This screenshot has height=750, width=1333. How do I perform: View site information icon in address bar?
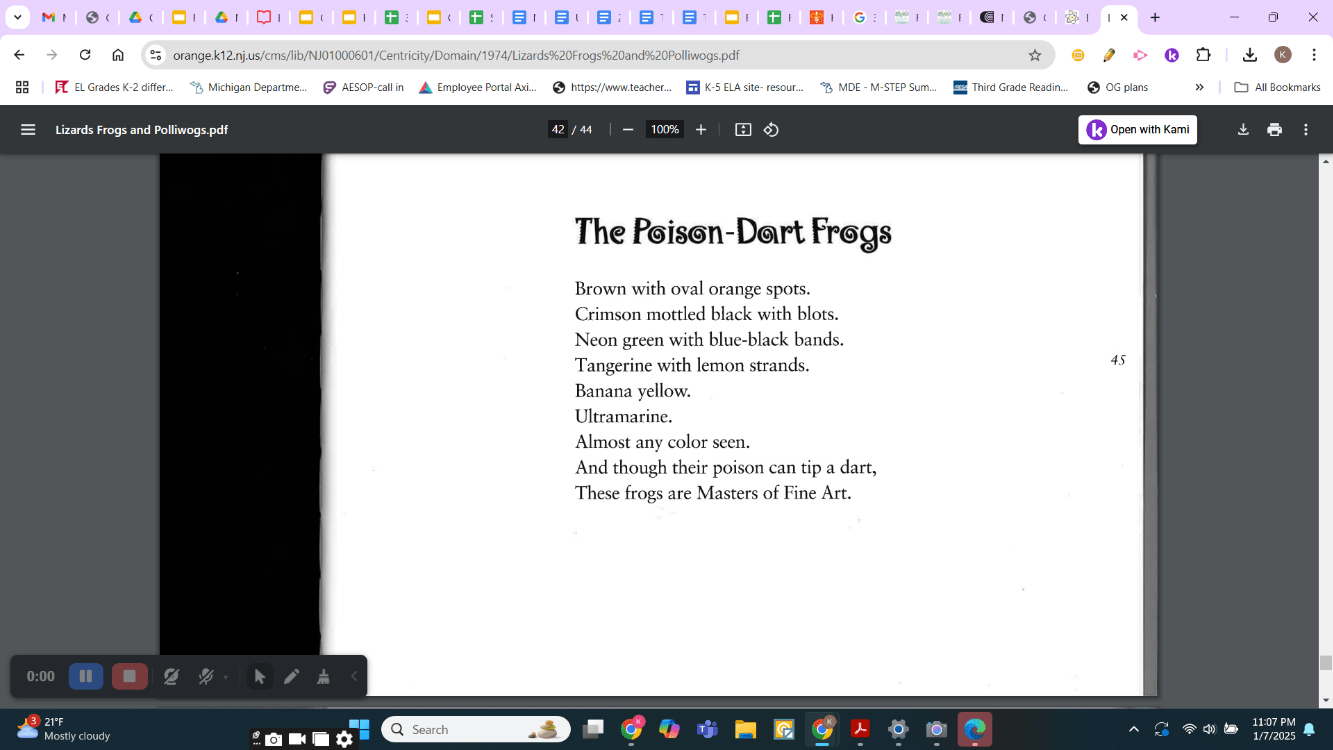pos(155,55)
